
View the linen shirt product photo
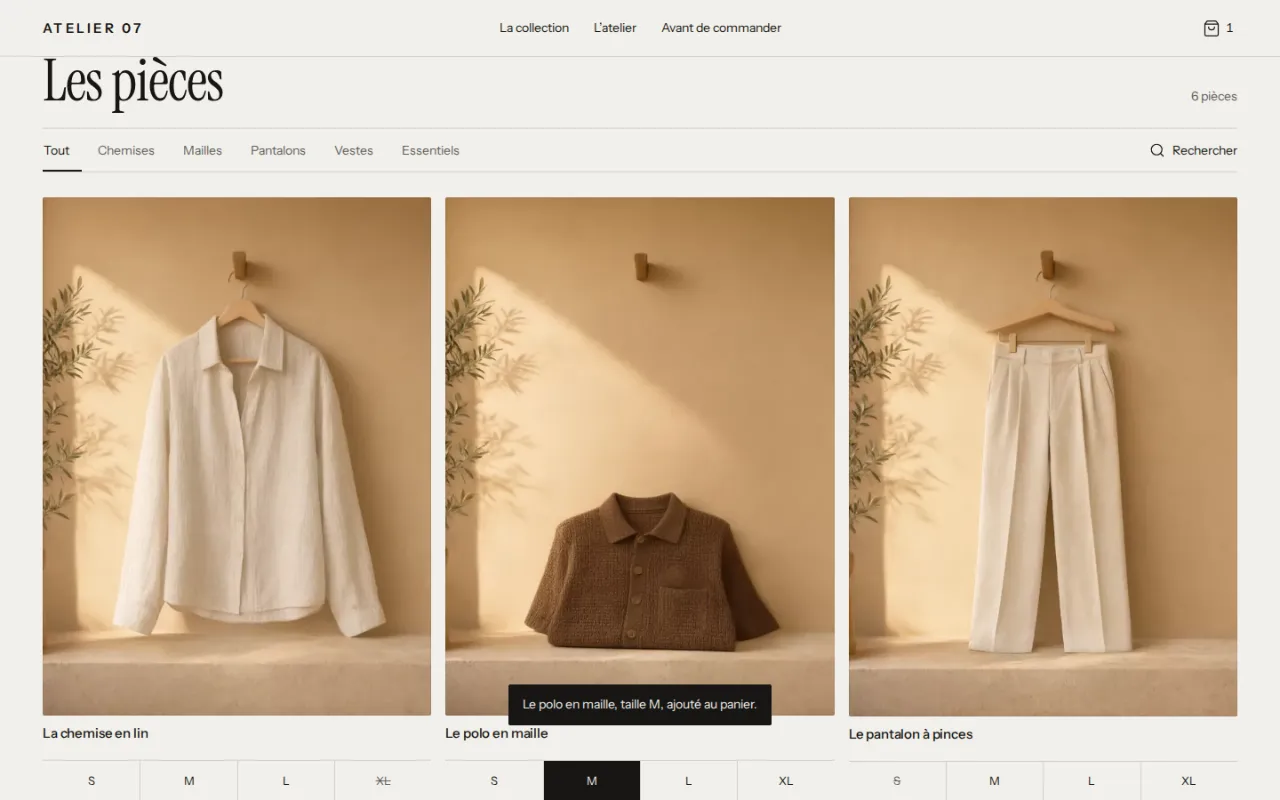coord(237,456)
